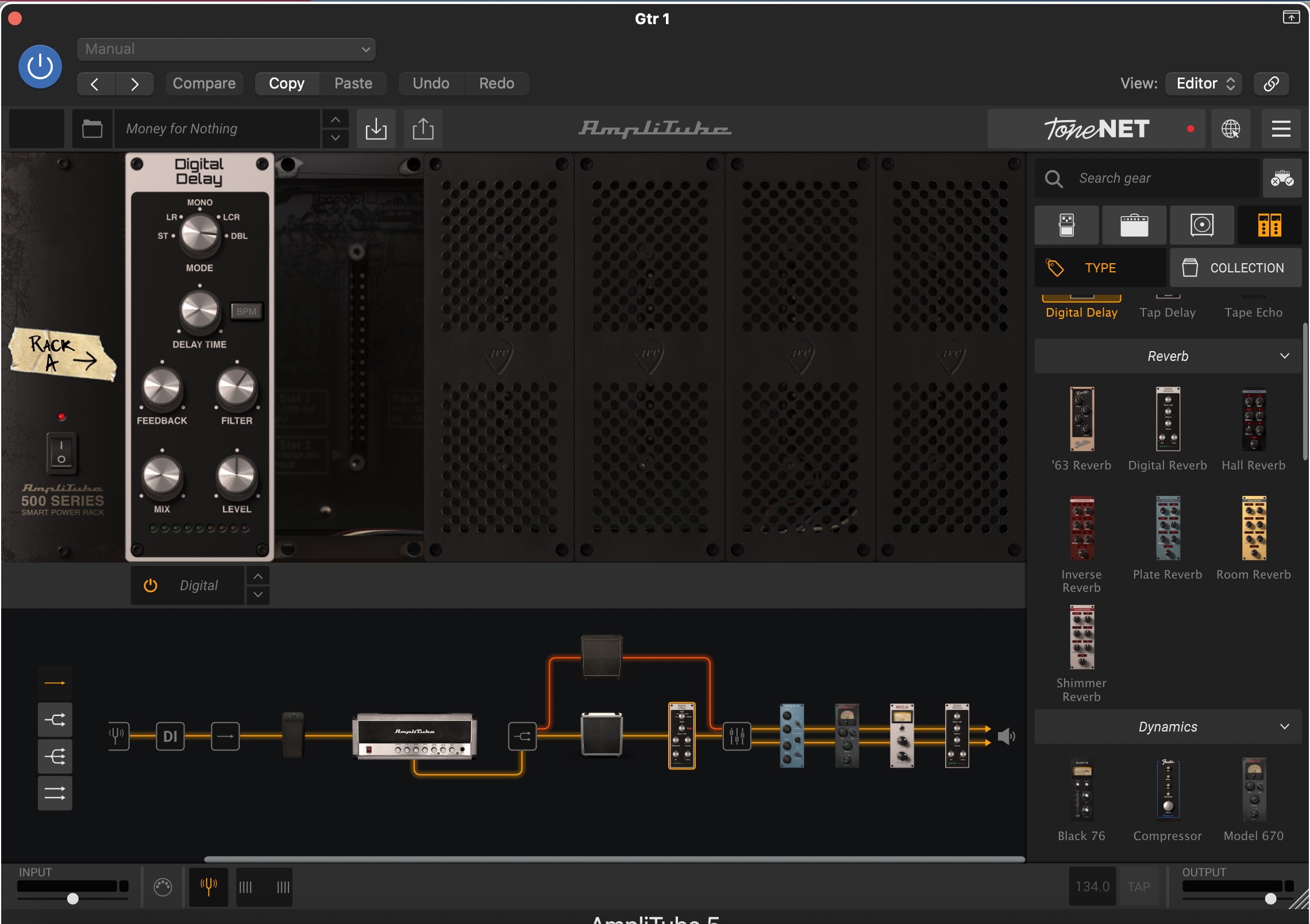This screenshot has width=1310, height=924.
Task: Click the link chain icon
Action: click(x=1271, y=84)
